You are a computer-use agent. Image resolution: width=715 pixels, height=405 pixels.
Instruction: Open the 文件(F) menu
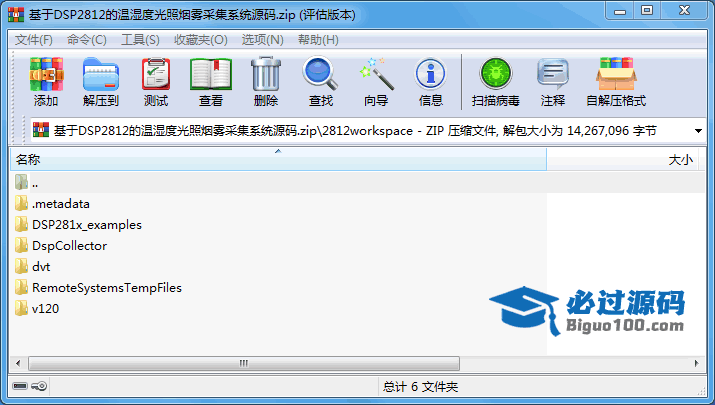[34, 40]
